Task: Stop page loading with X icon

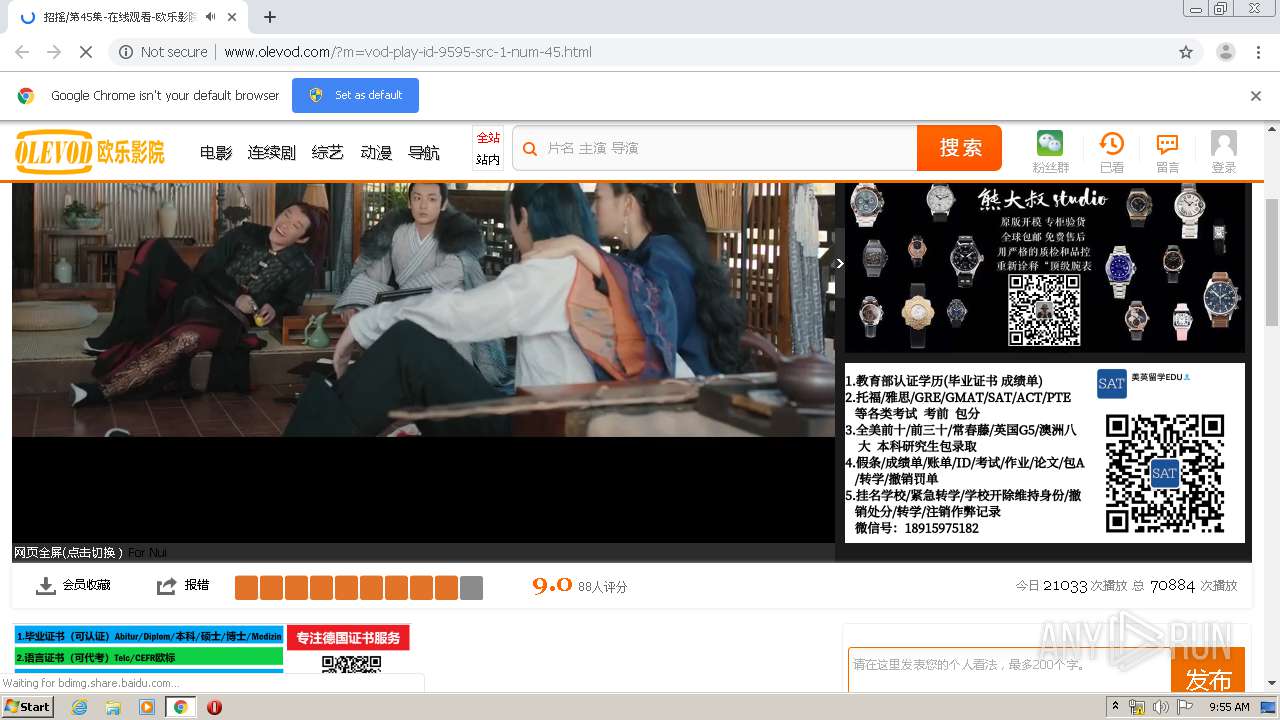Action: [86, 52]
